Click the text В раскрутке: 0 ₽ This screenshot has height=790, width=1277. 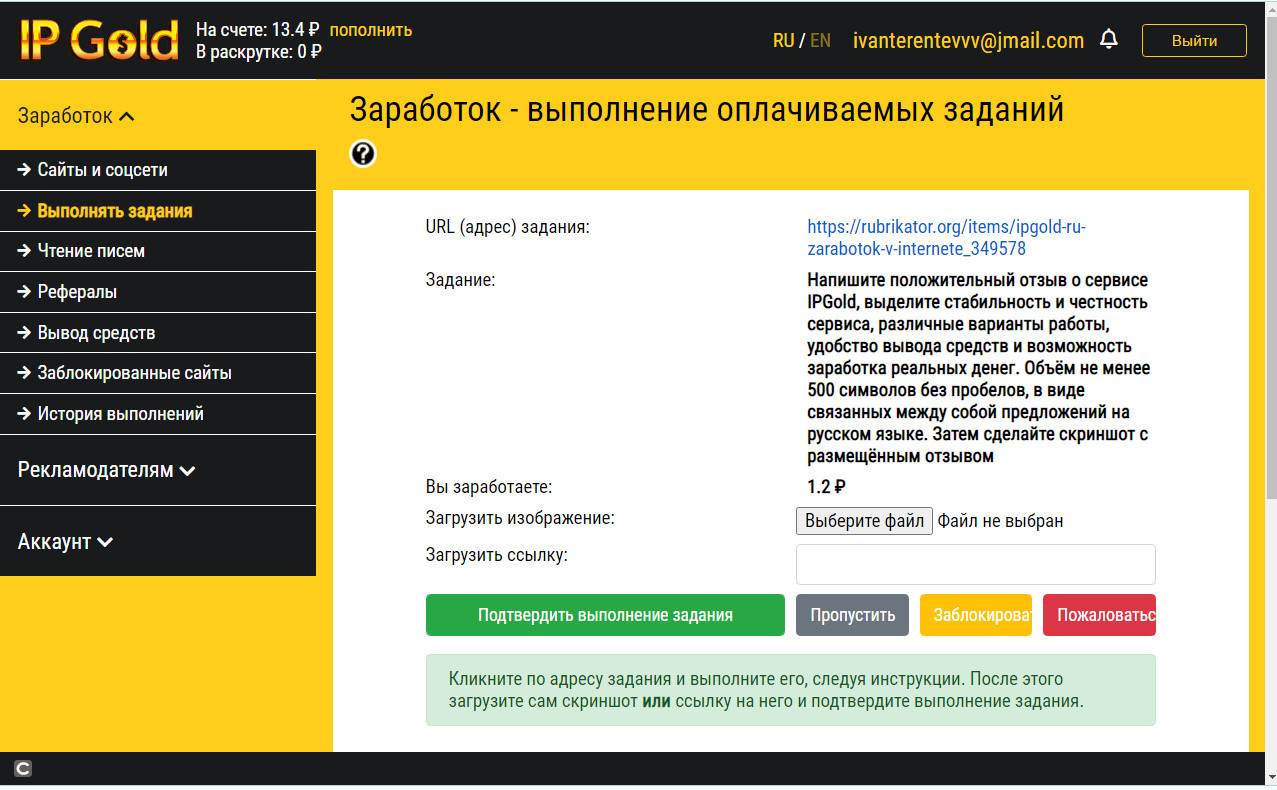click(x=258, y=52)
